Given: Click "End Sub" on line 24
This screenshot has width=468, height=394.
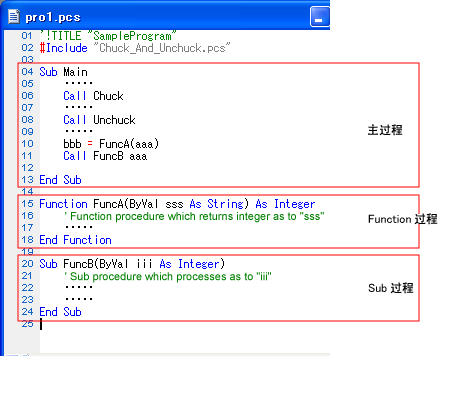Looking at the screenshot, I should point(60,312).
